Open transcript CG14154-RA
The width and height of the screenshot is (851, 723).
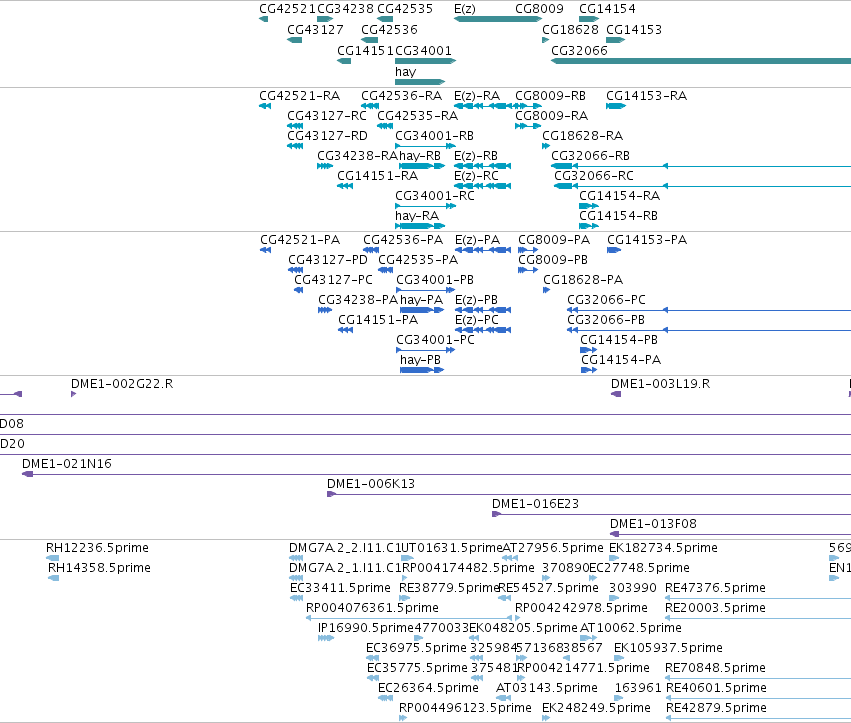coord(619,195)
